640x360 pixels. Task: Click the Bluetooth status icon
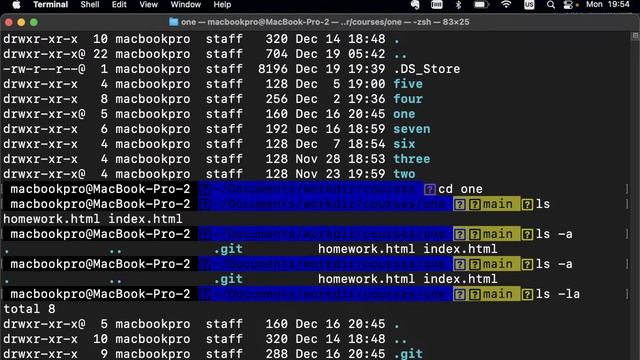tap(458, 4)
